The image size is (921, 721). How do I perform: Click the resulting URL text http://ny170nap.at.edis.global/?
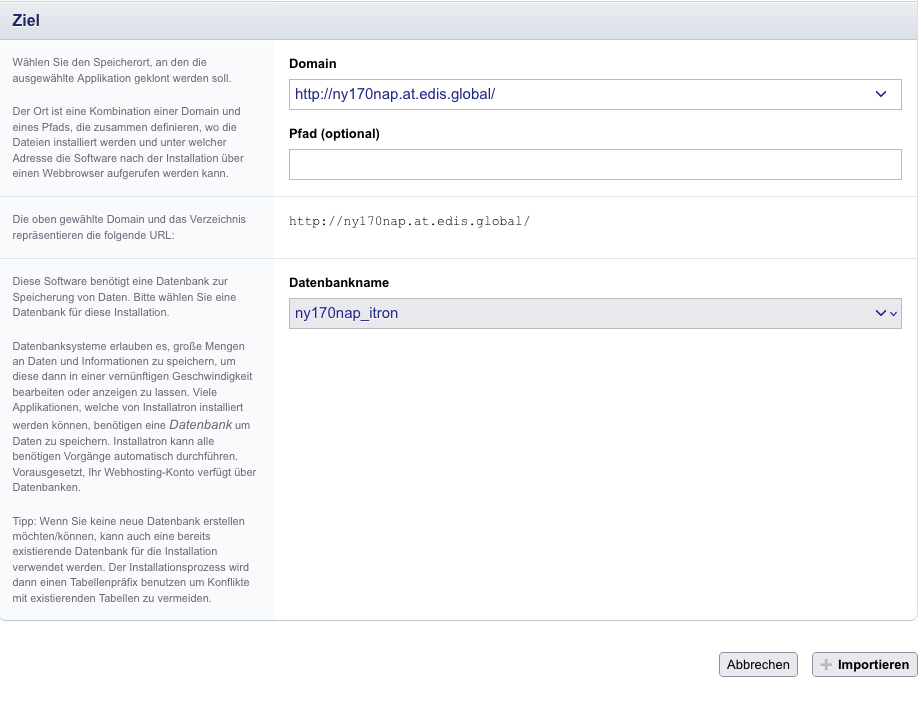(x=409, y=221)
